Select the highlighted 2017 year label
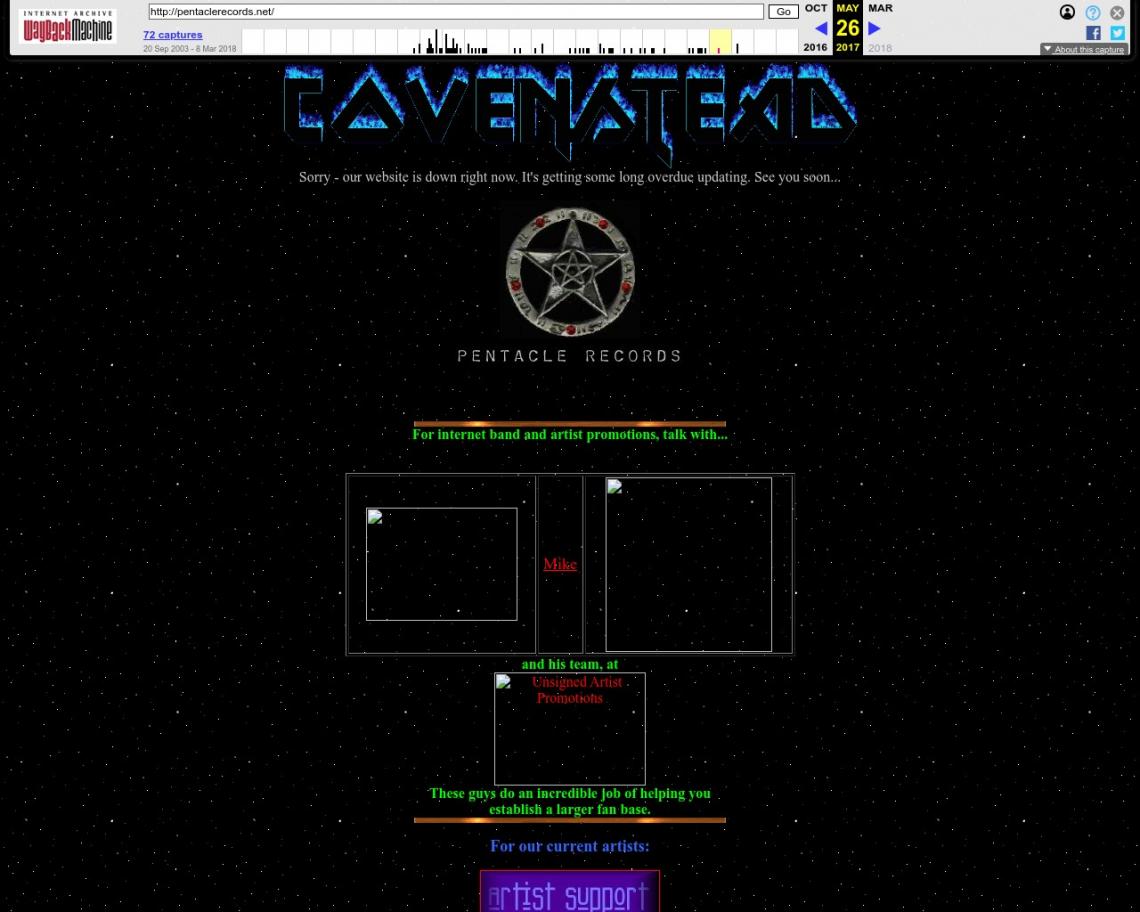 coord(847,47)
